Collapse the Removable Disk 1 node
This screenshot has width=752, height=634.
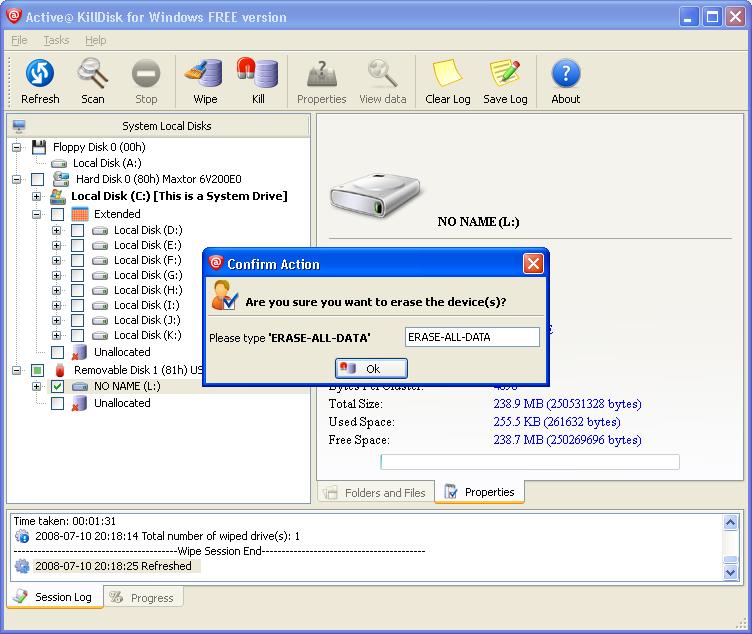pos(17,370)
